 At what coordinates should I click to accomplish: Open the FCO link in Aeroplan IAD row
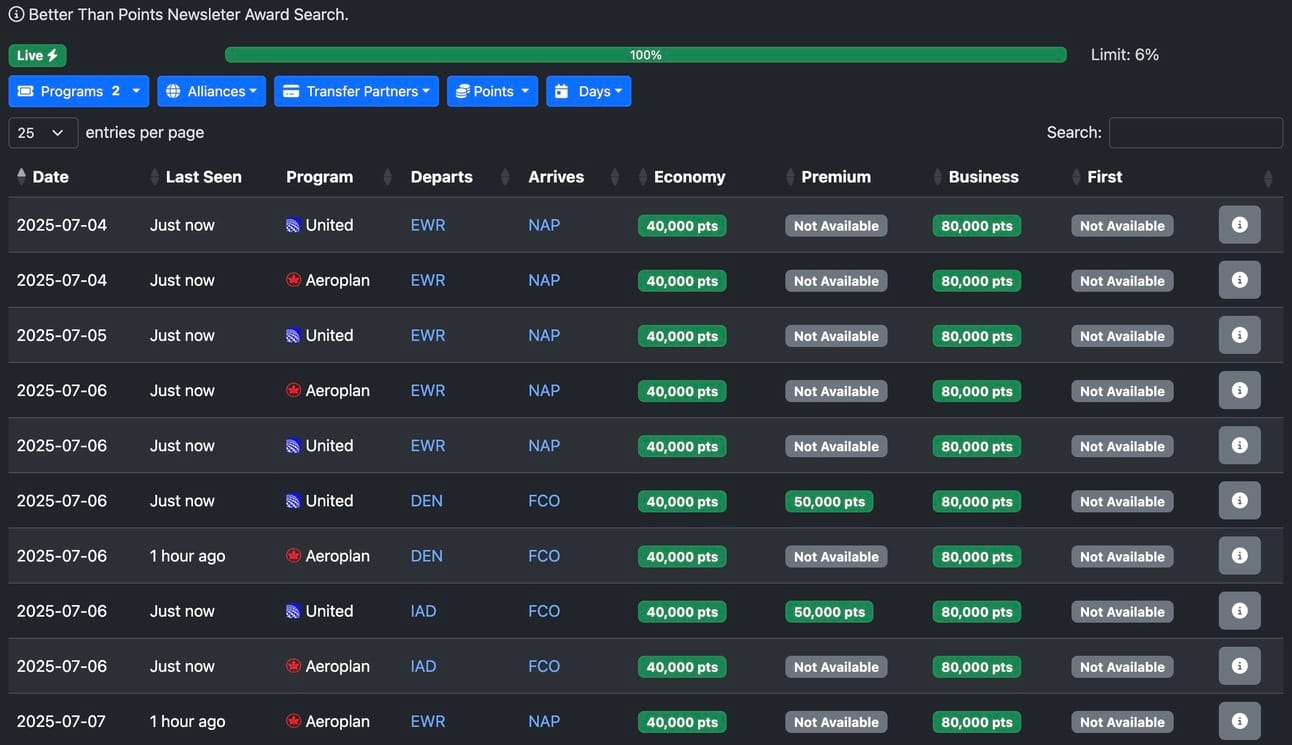544,665
